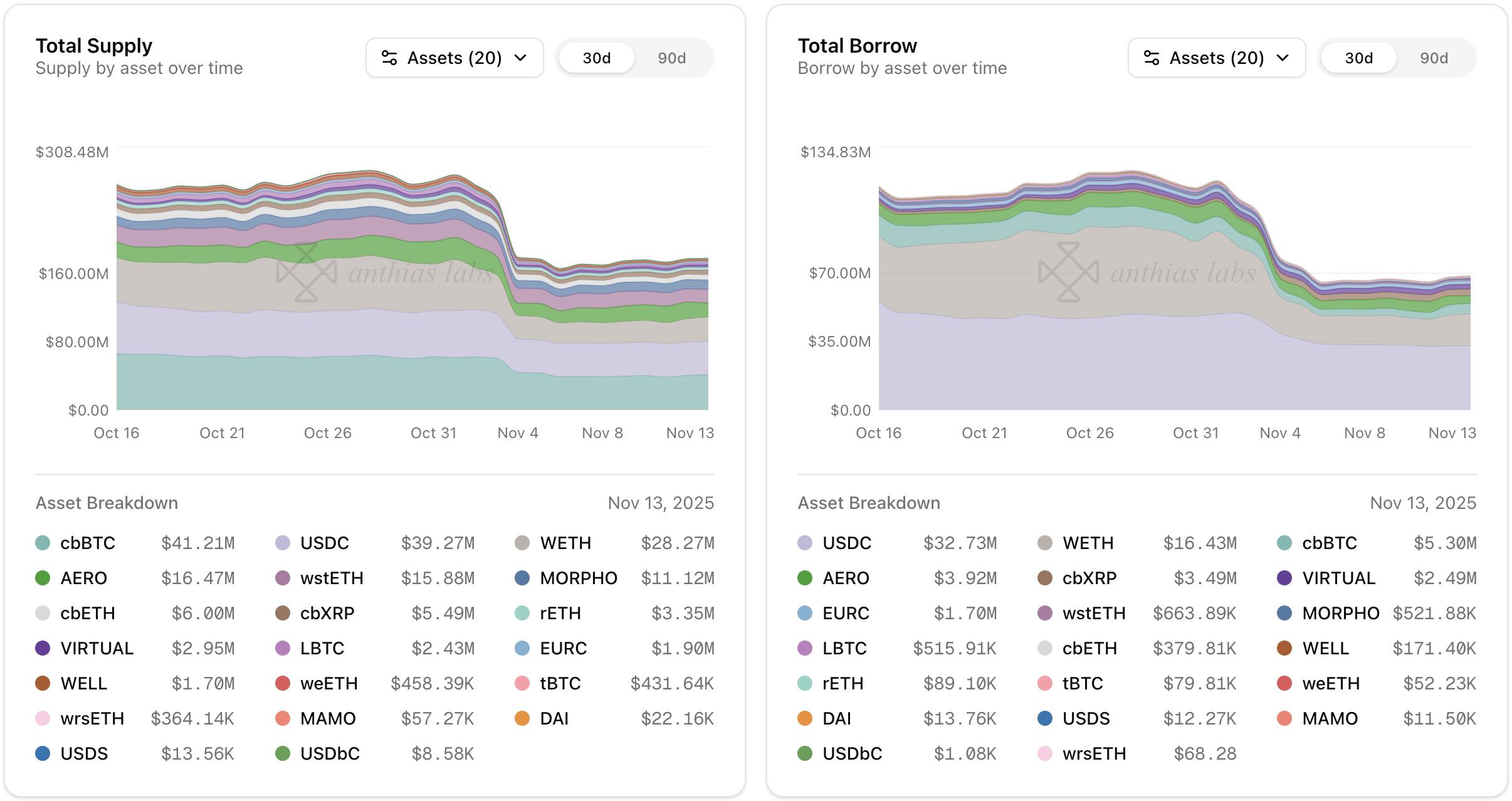This screenshot has height=801, width=1512.
Task: Click the filter sliders icon in Total Supply
Action: coord(389,58)
